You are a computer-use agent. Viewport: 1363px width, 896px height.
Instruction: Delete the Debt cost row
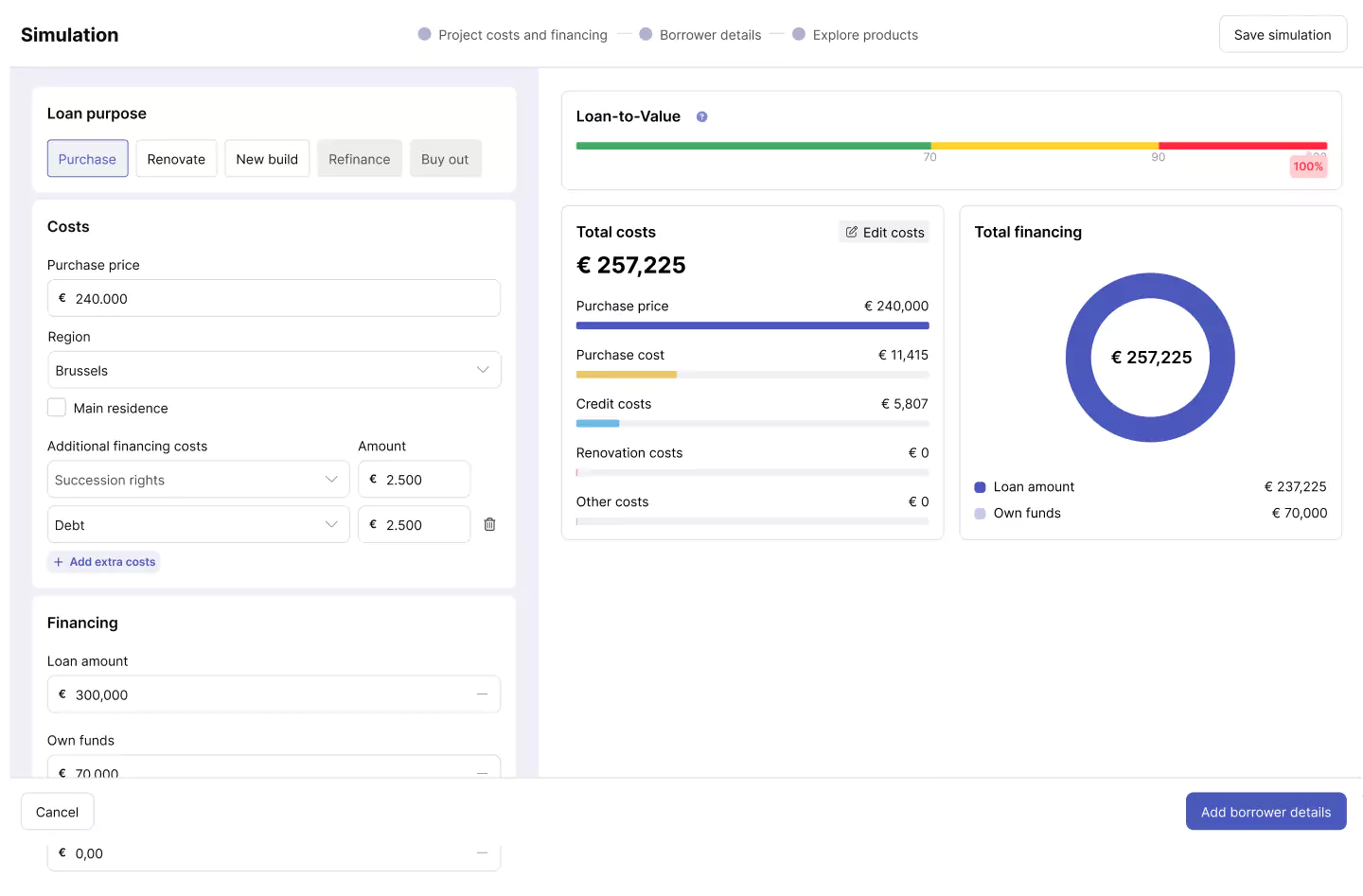click(489, 525)
